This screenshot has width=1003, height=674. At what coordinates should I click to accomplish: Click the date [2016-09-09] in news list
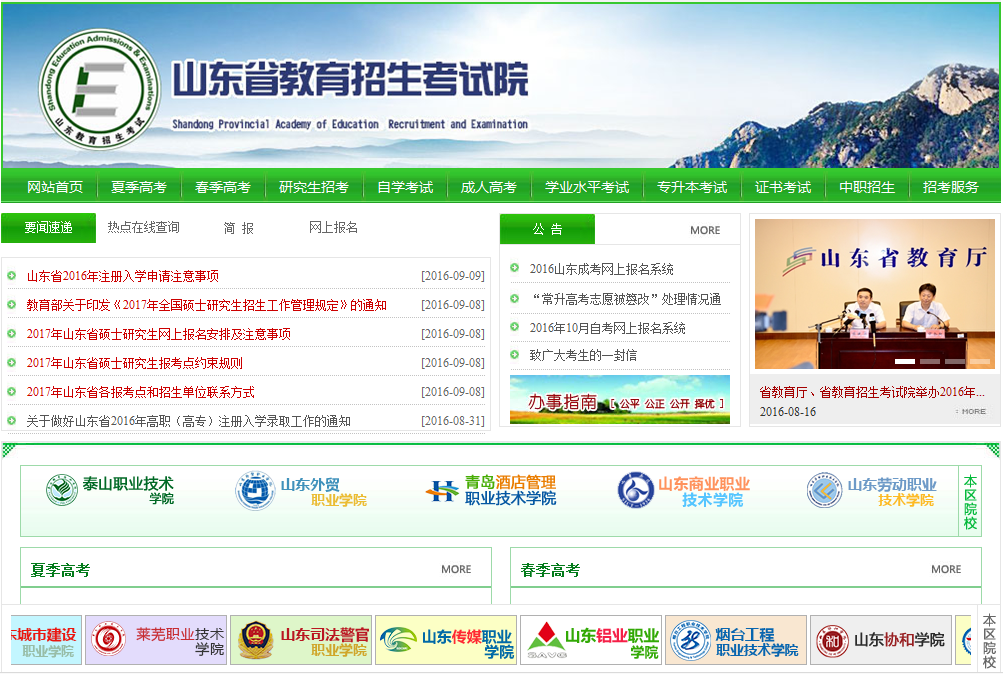pos(453,276)
